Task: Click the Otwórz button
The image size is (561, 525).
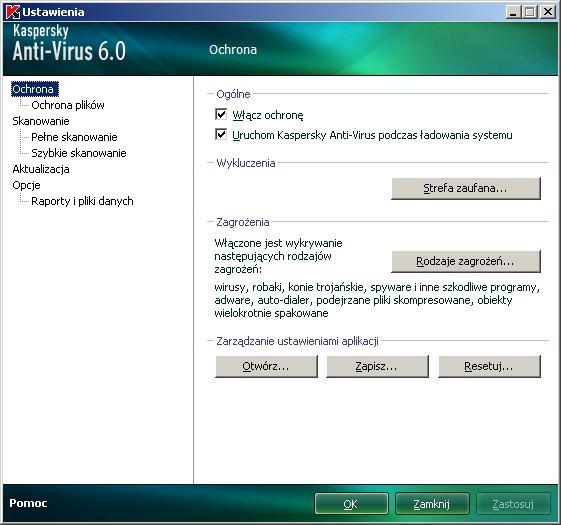Action: (x=266, y=366)
